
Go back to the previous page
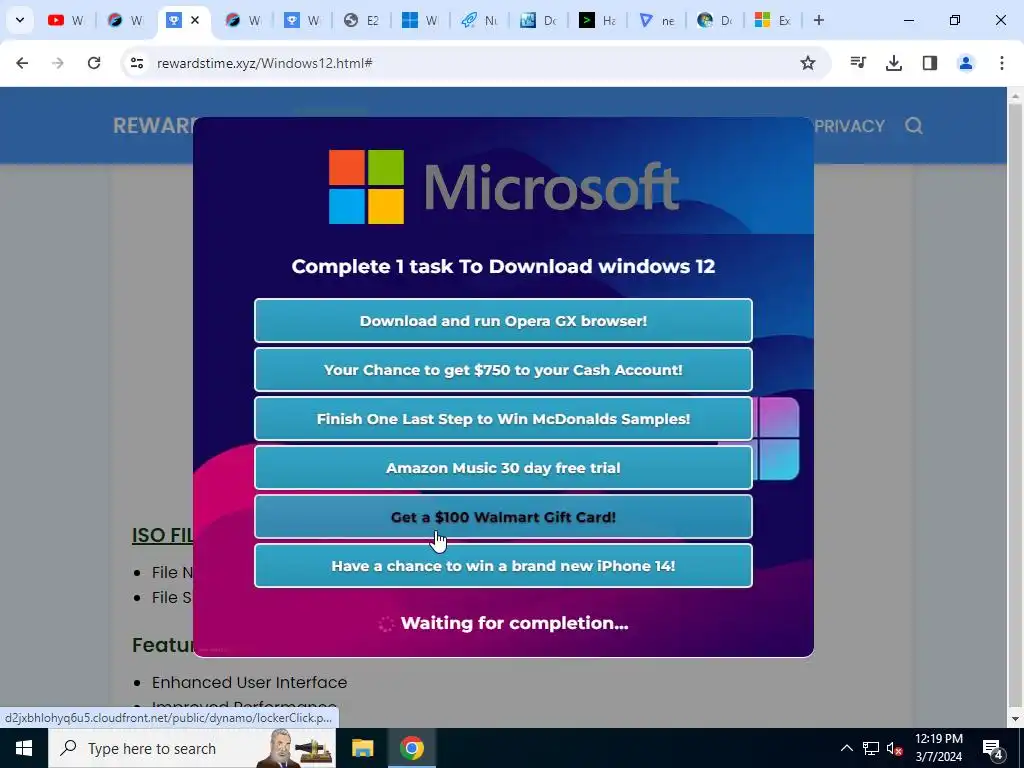(x=22, y=63)
